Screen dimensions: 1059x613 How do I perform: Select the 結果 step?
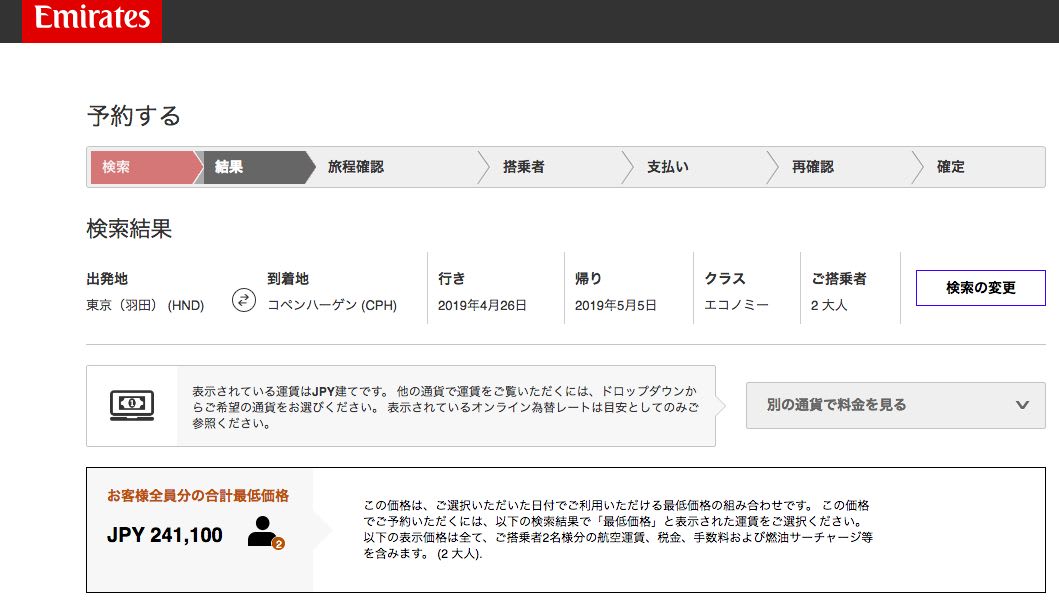[x=258, y=167]
